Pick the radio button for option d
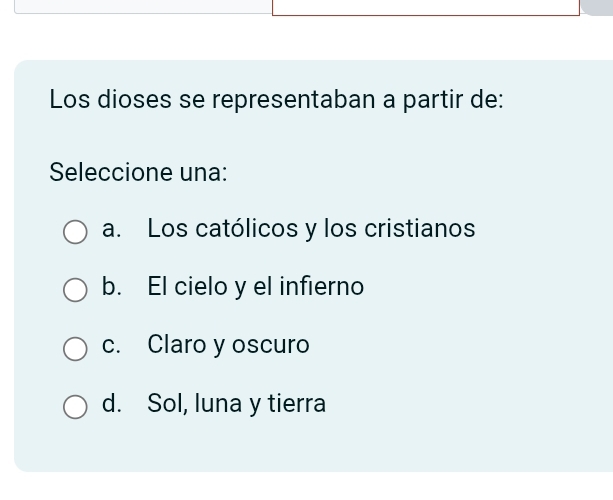The height and width of the screenshot is (500, 613). click(75, 408)
